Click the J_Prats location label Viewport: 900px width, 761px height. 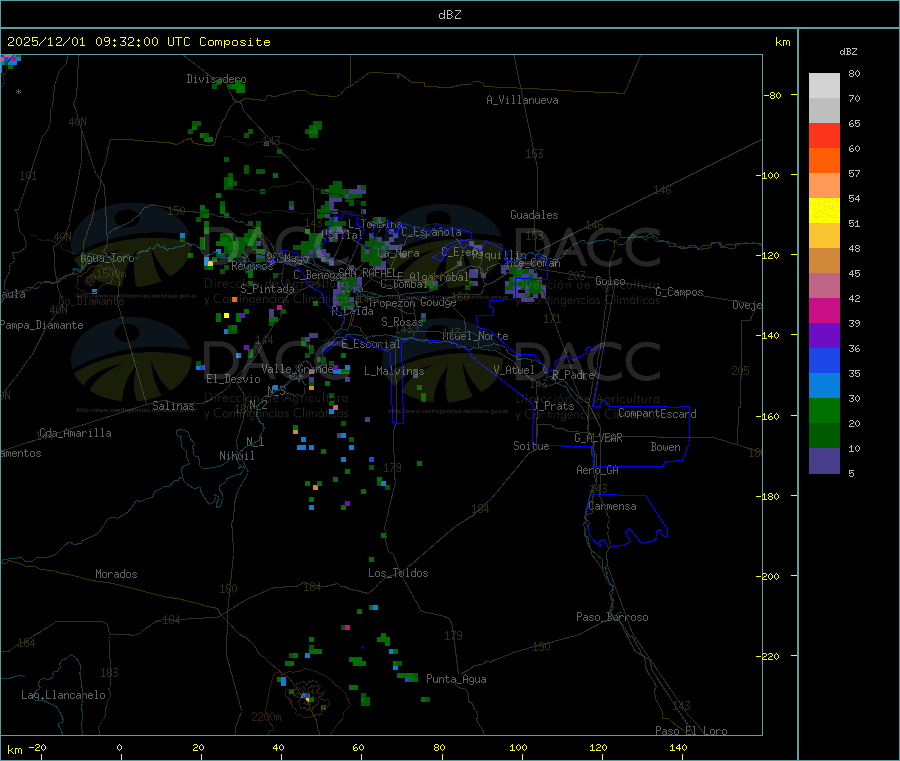click(553, 405)
